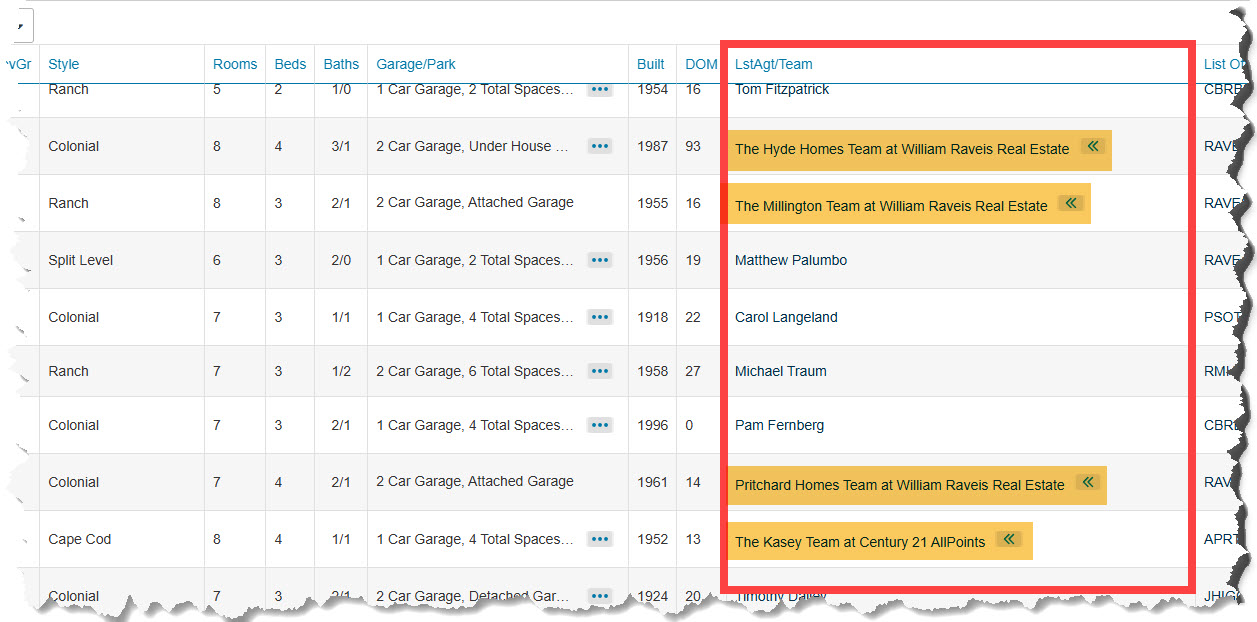The height and width of the screenshot is (622, 1257).
Task: Sort by the Beds column header
Action: [291, 64]
